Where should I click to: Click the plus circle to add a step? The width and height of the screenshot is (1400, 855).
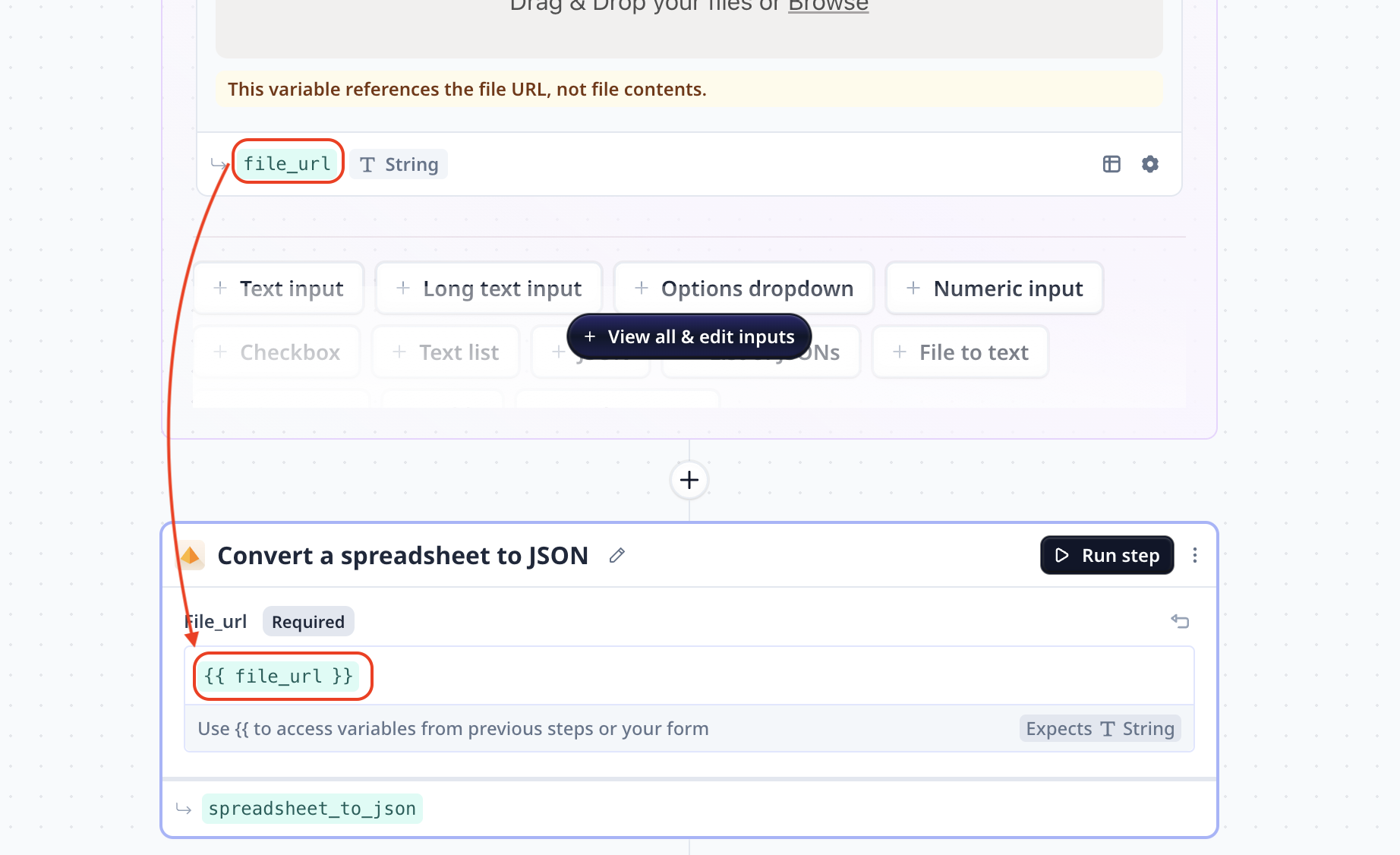689,480
